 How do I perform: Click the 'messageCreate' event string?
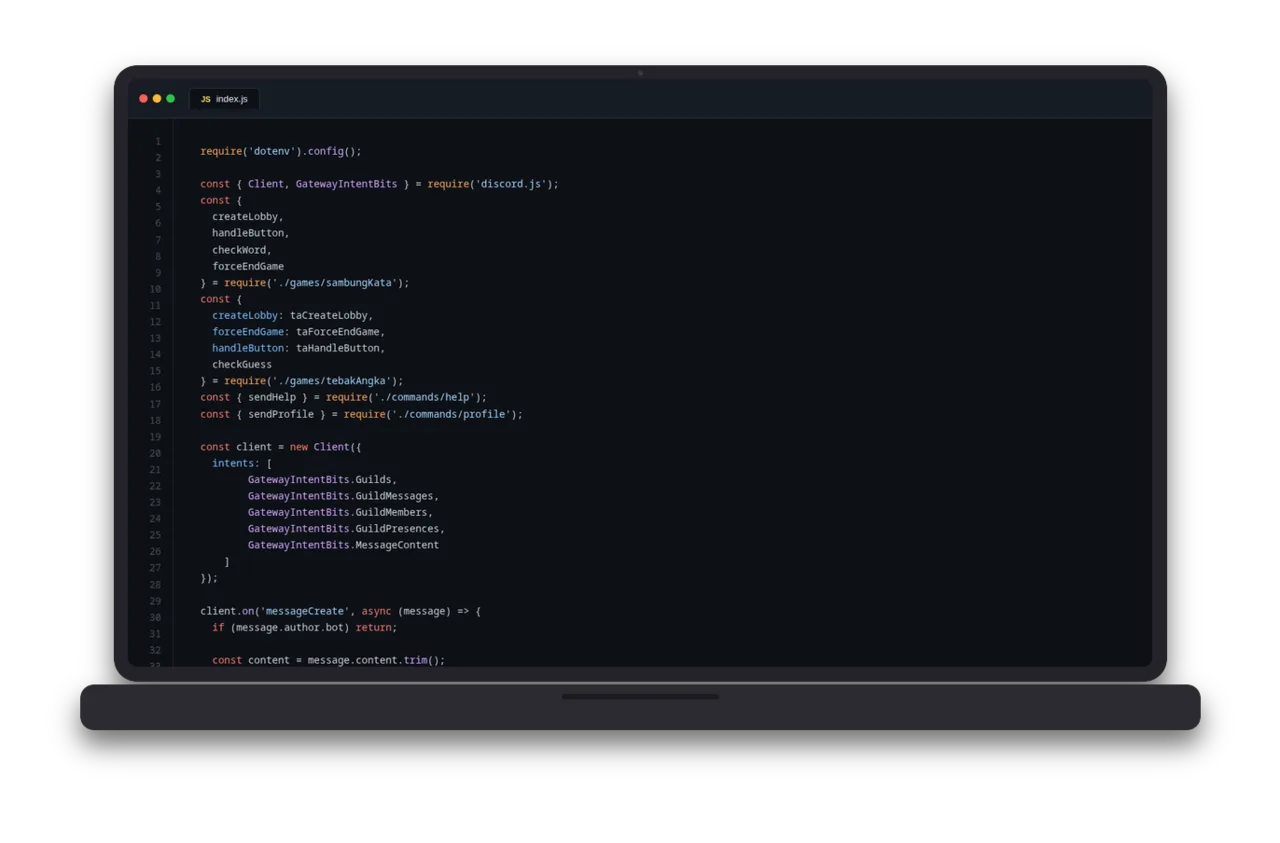click(x=305, y=611)
